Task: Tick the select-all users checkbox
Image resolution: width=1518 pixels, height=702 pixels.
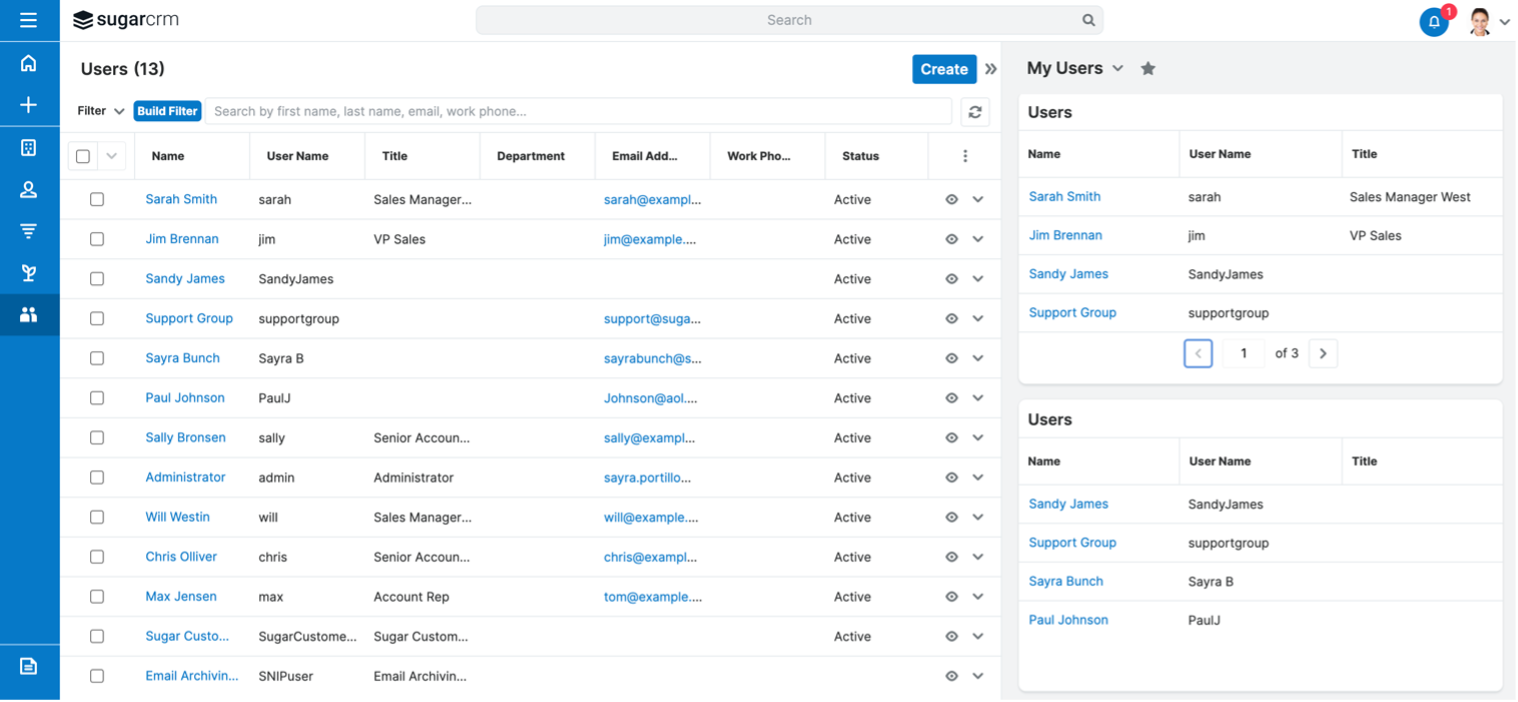Action: tap(83, 156)
